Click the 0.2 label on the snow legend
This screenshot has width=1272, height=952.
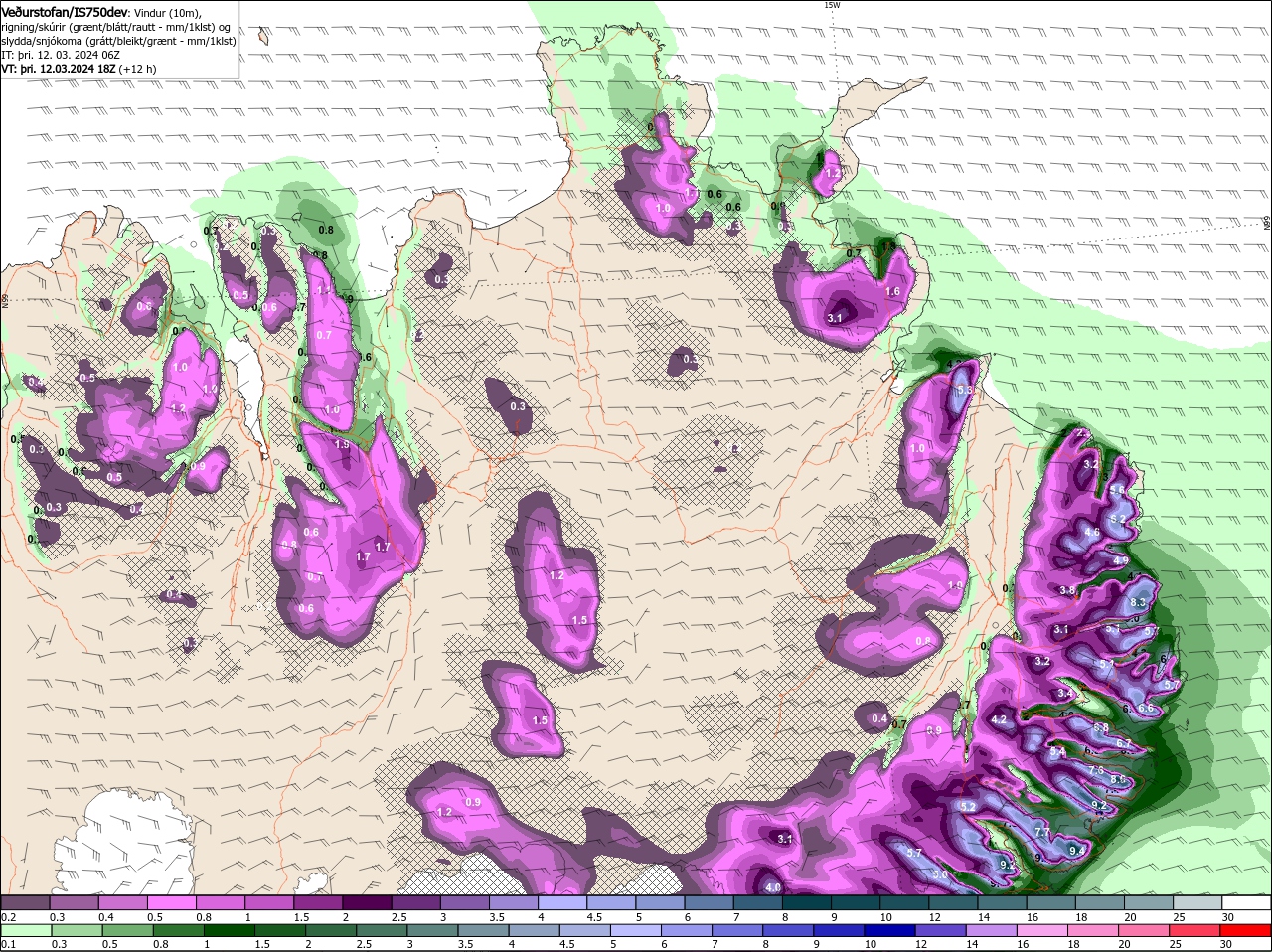pos(8,916)
